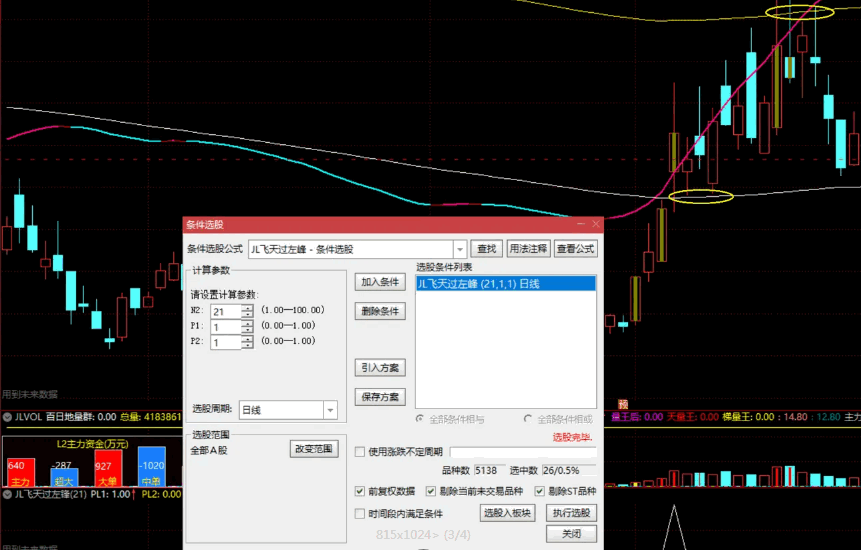861x550 pixels.
Task: Focus the P1 parameter input field
Action: (226, 327)
